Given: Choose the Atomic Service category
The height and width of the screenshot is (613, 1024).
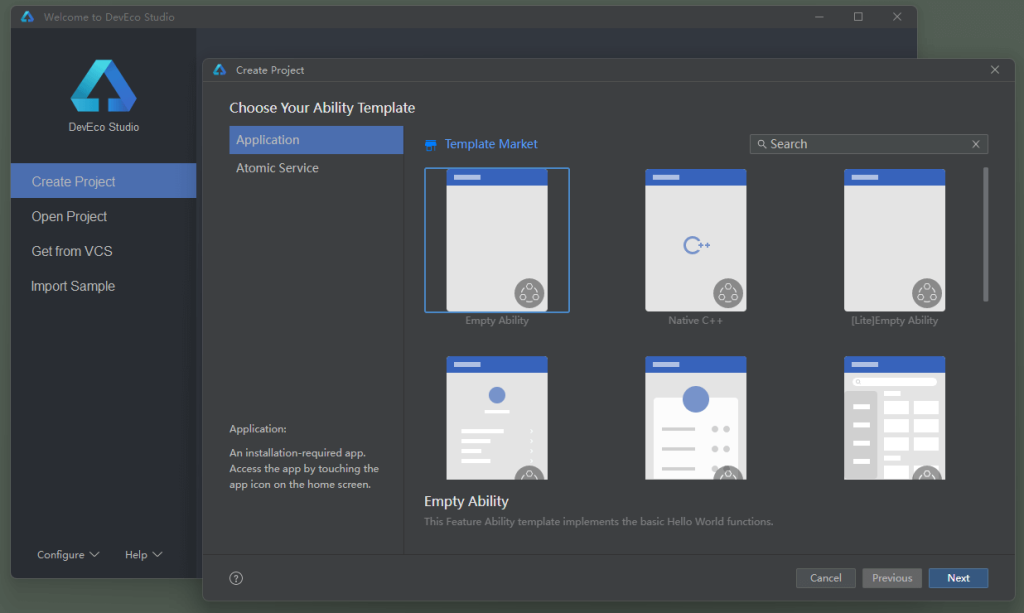Looking at the screenshot, I should 316,168.
